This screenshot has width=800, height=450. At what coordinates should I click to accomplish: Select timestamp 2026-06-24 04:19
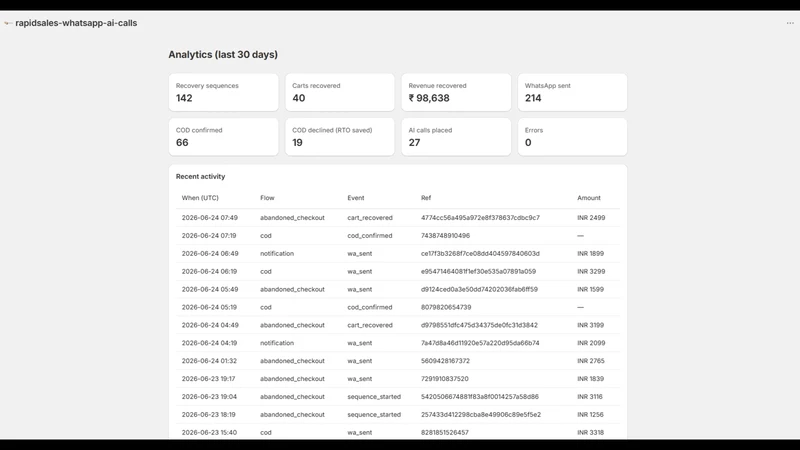(x=209, y=343)
